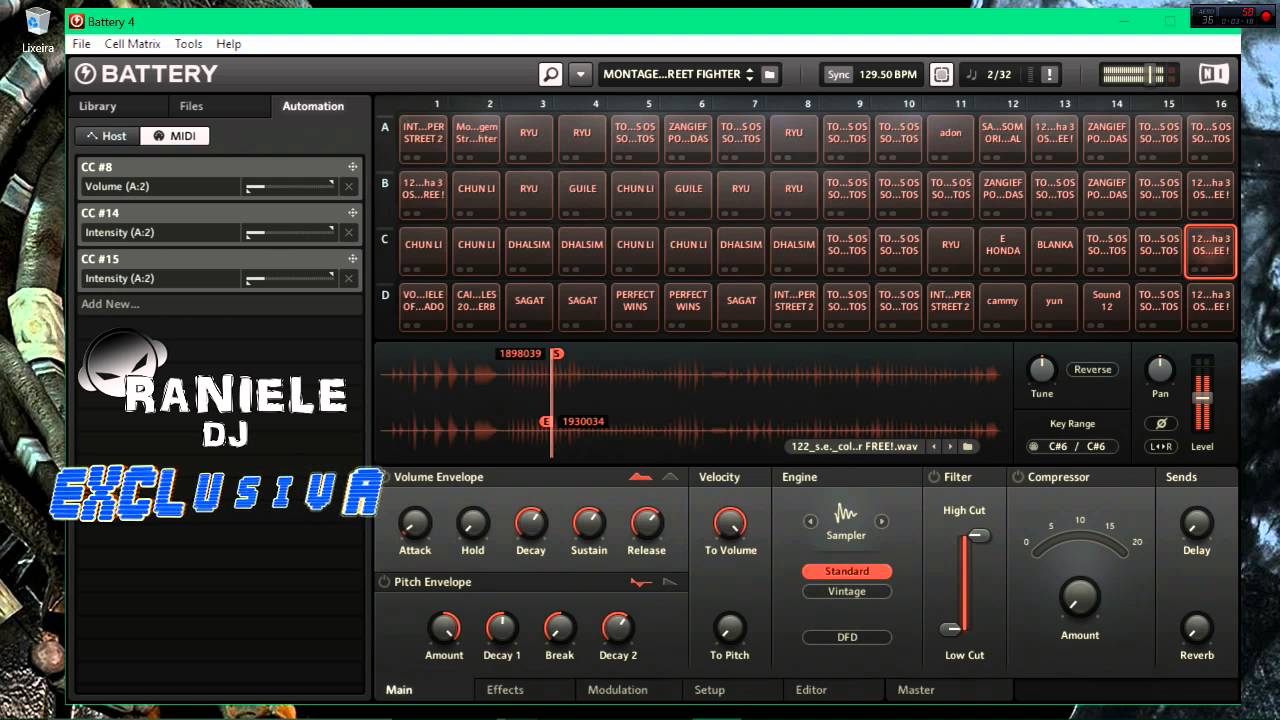Select the MIDI automation mode
Image resolution: width=1280 pixels, height=720 pixels.
174,136
